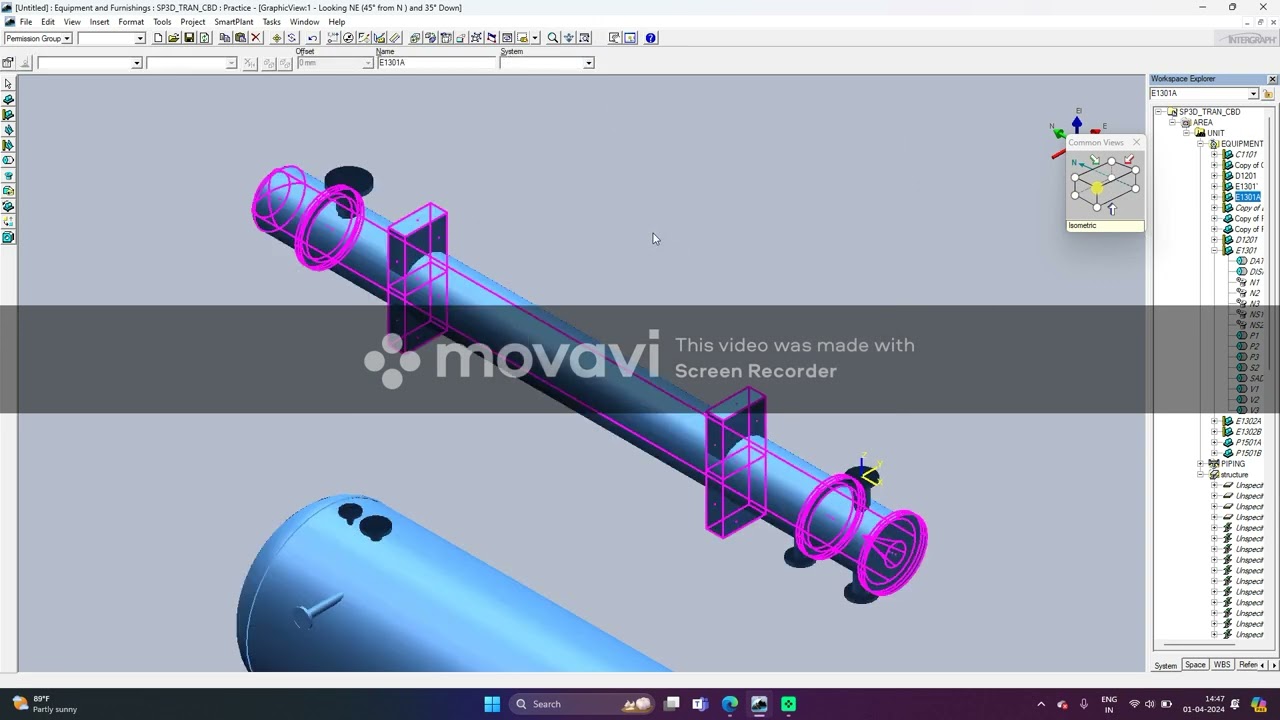The height and width of the screenshot is (720, 1280).
Task: Select E1301A in Workspace Explorer tree
Action: pos(1247,197)
